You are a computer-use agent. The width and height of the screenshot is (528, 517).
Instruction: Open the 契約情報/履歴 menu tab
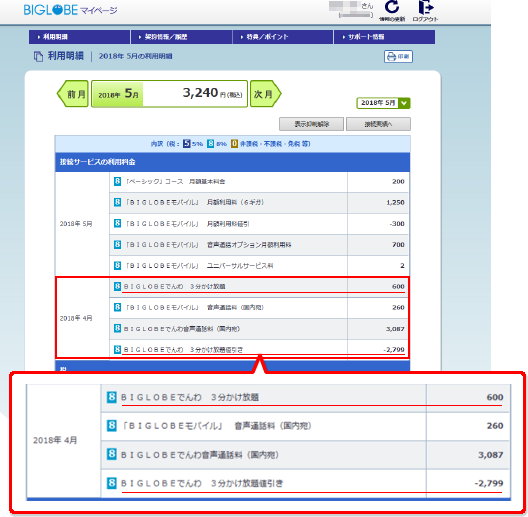click(182, 37)
